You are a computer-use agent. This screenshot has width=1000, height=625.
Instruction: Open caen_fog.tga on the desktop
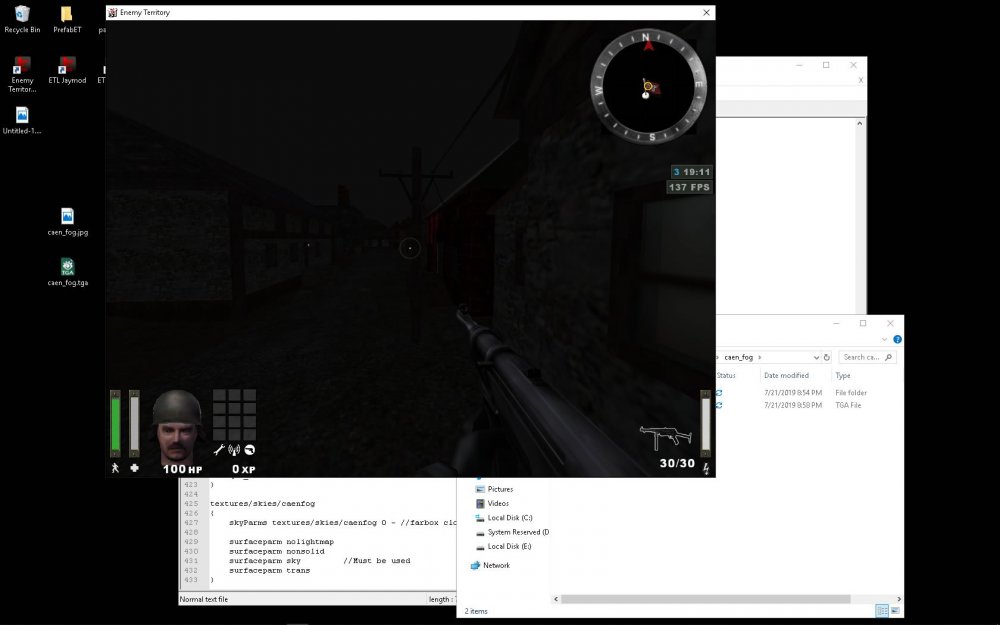coord(68,272)
